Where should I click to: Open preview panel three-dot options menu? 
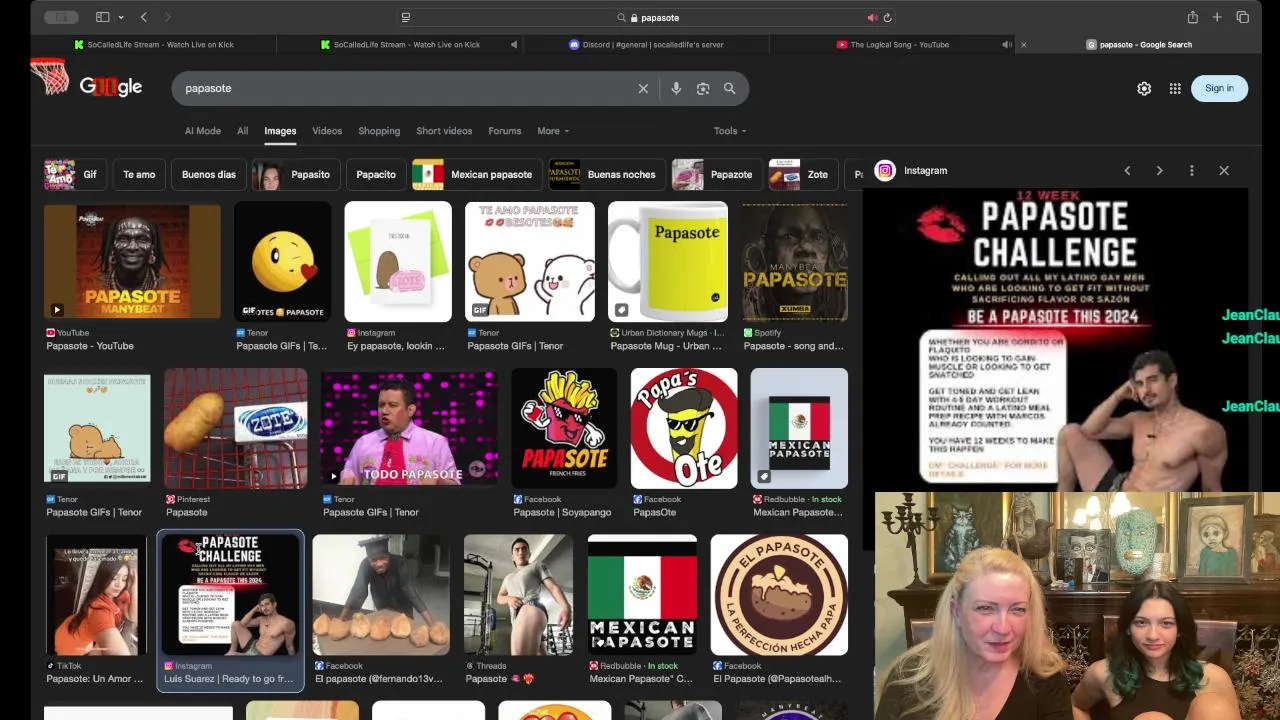tap(1191, 171)
